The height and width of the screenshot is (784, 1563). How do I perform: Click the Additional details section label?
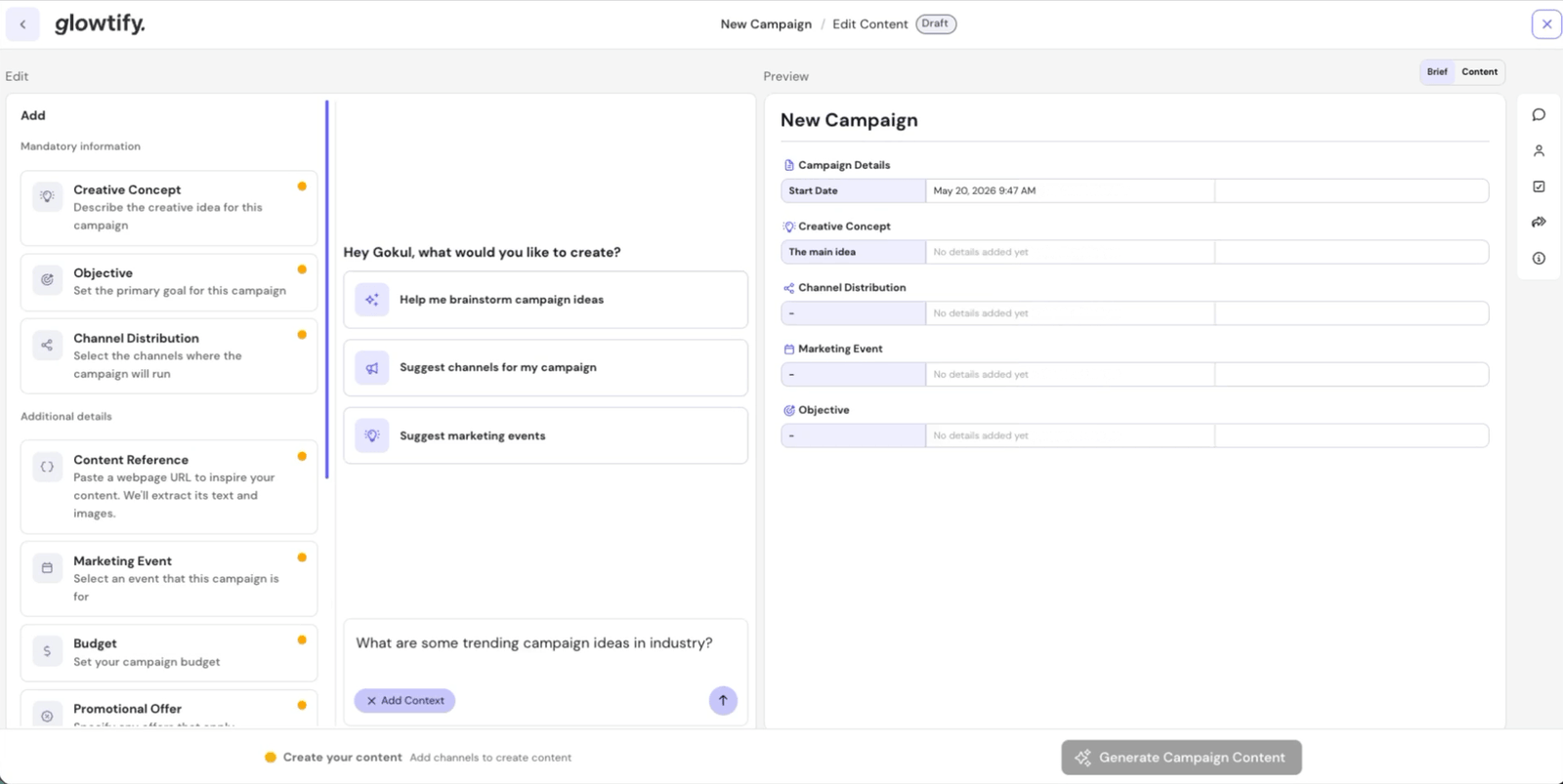[x=66, y=417]
